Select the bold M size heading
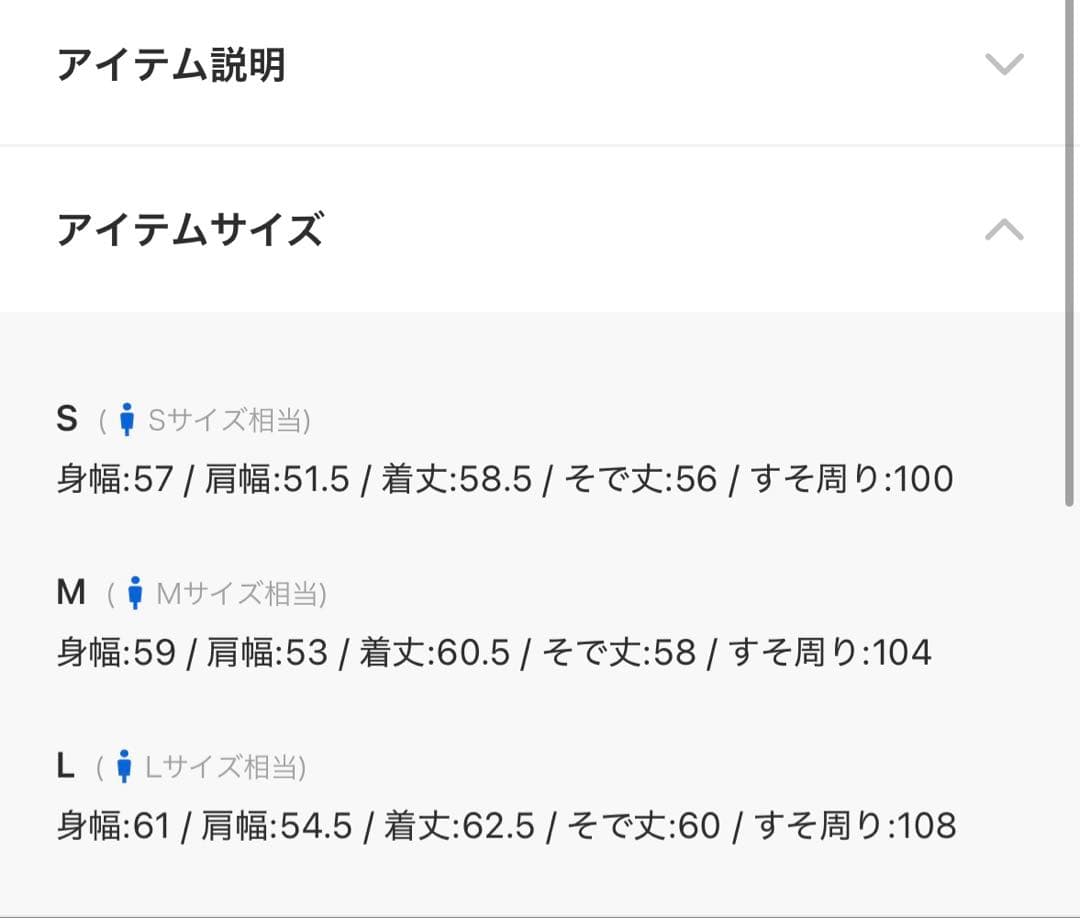 point(71,593)
